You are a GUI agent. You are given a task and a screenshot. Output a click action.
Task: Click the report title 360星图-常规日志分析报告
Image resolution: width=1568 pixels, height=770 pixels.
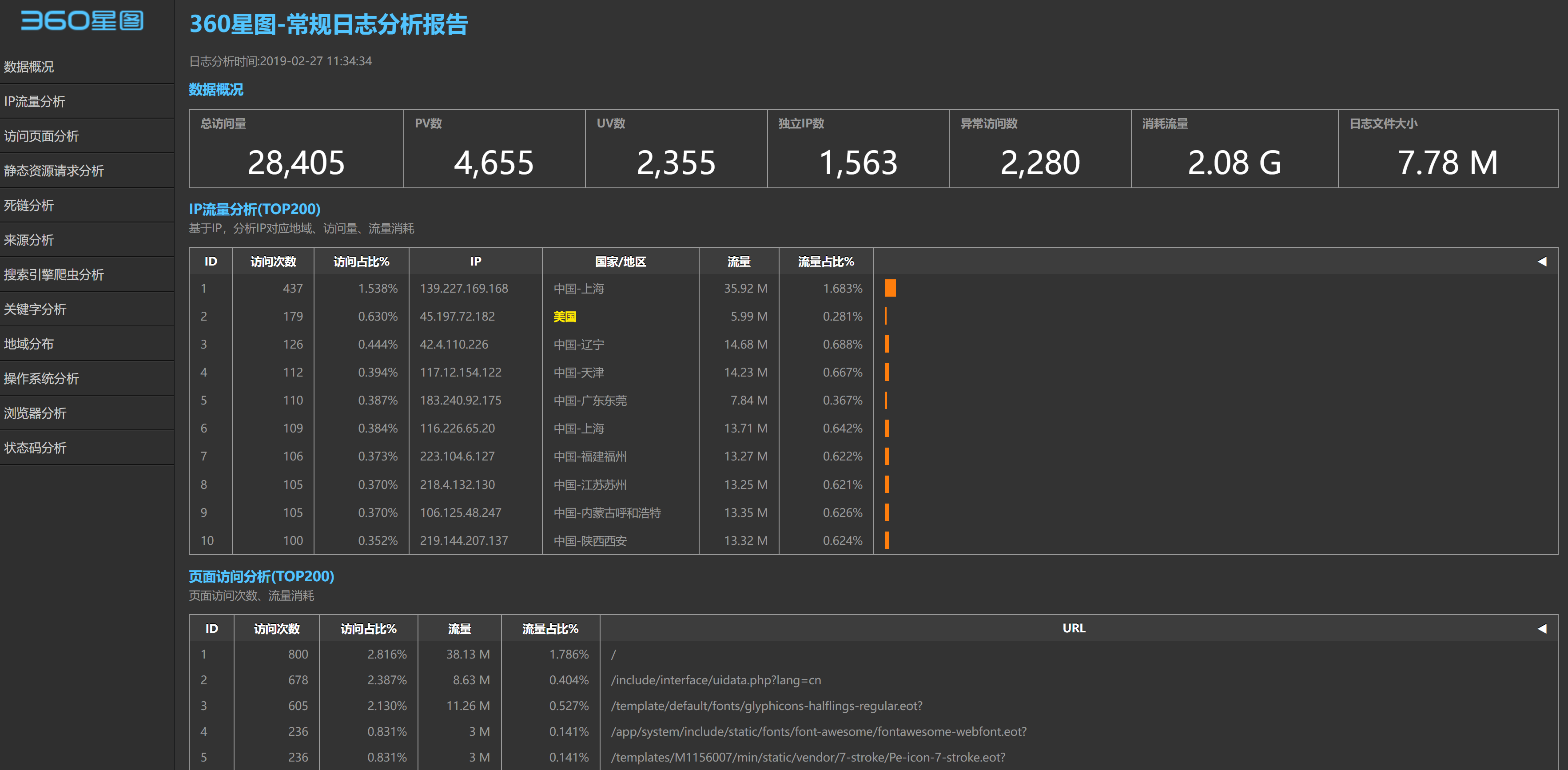(x=329, y=24)
